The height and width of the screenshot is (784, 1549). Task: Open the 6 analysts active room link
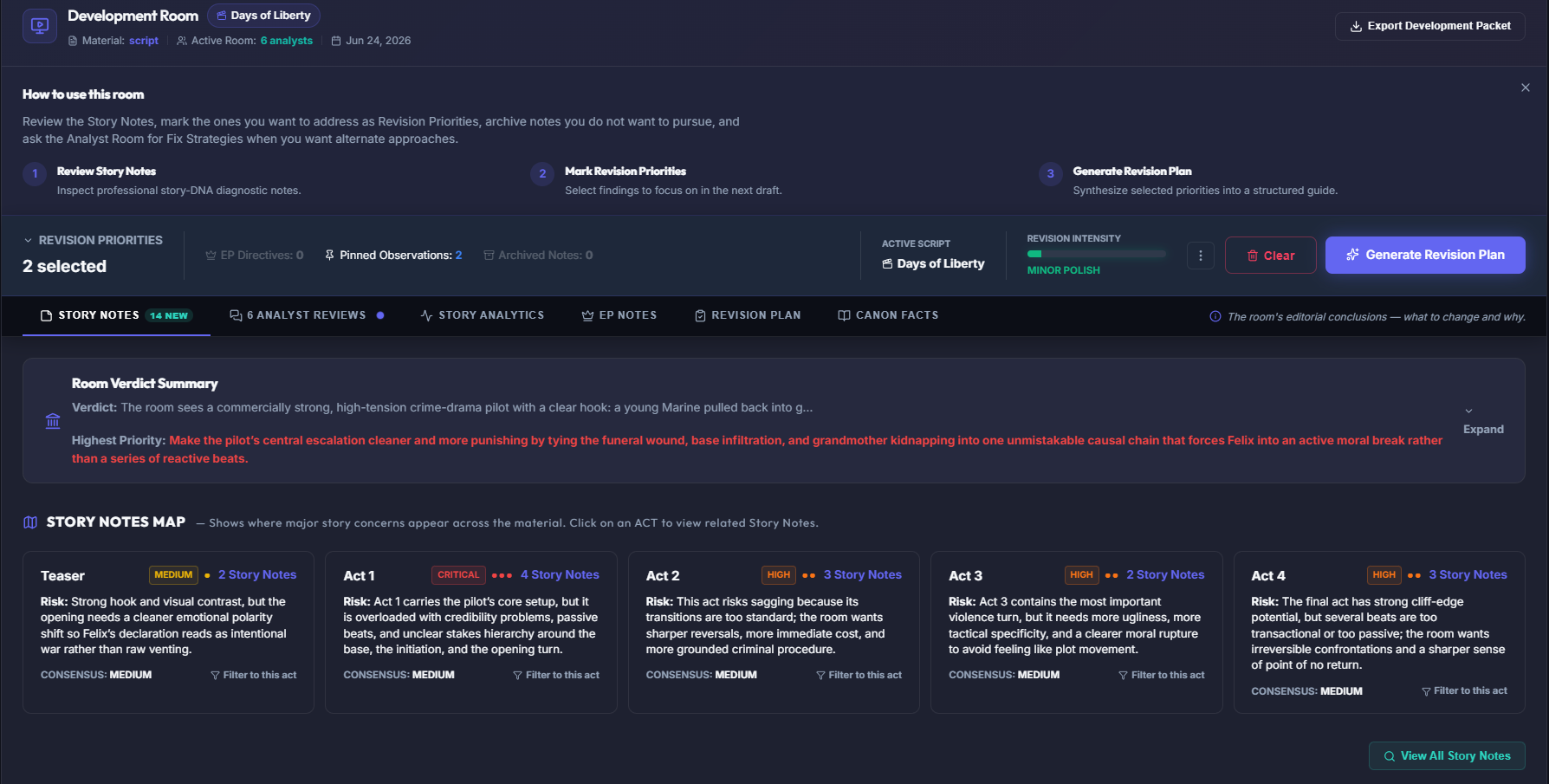pyautogui.click(x=287, y=41)
